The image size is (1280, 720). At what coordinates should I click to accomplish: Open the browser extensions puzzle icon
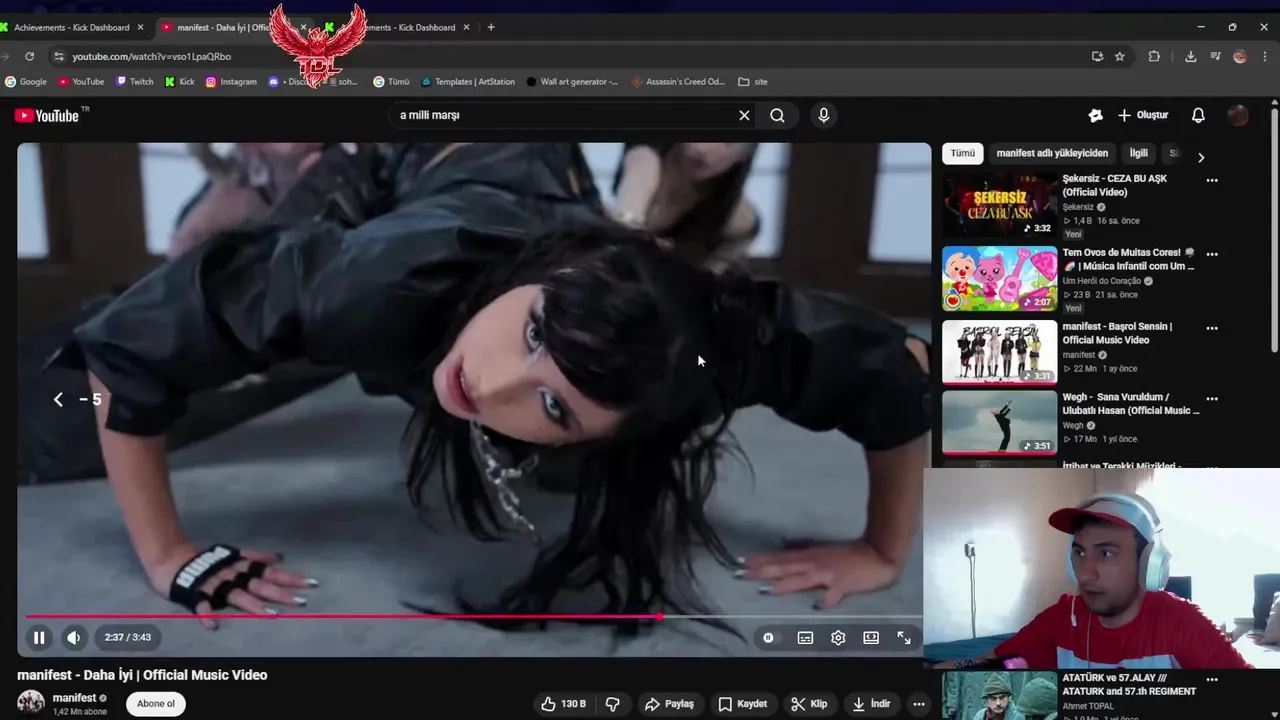point(1154,57)
